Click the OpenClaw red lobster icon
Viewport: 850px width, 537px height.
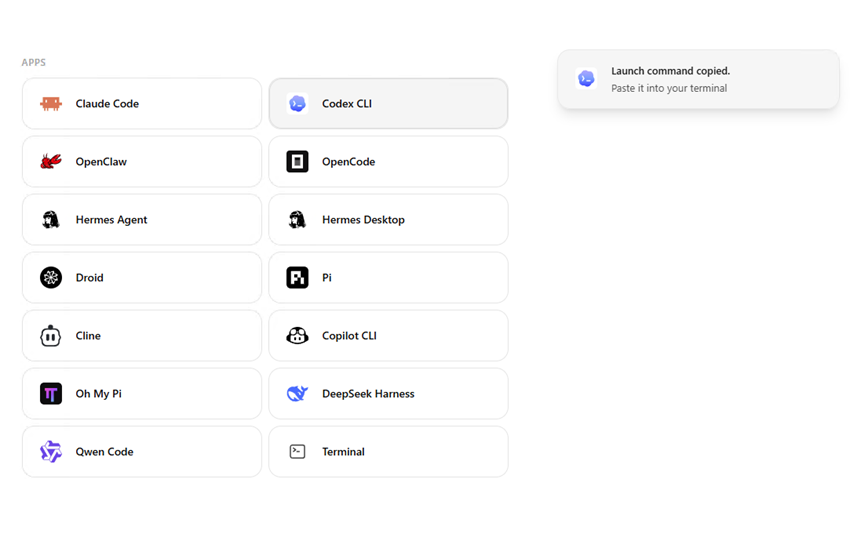[51, 161]
